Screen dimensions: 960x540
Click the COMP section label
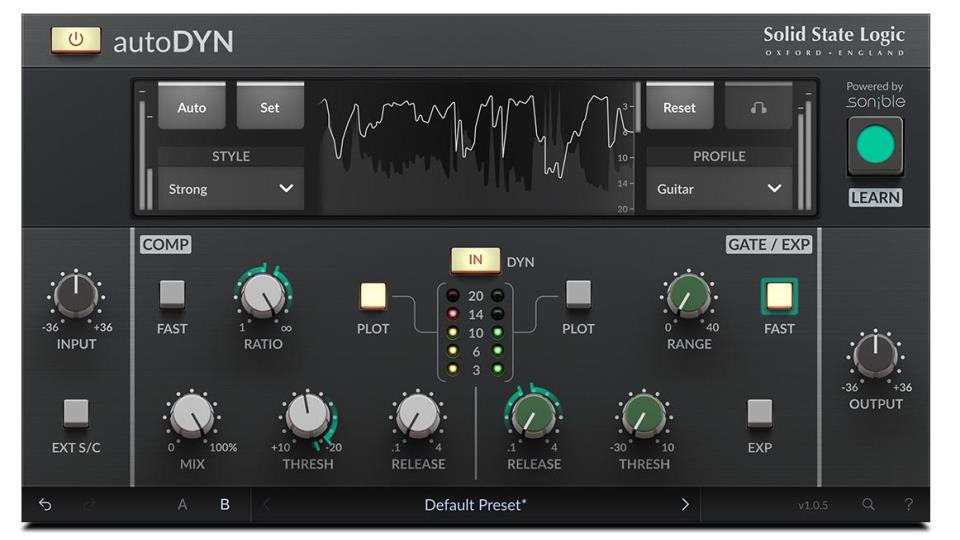[x=166, y=244]
